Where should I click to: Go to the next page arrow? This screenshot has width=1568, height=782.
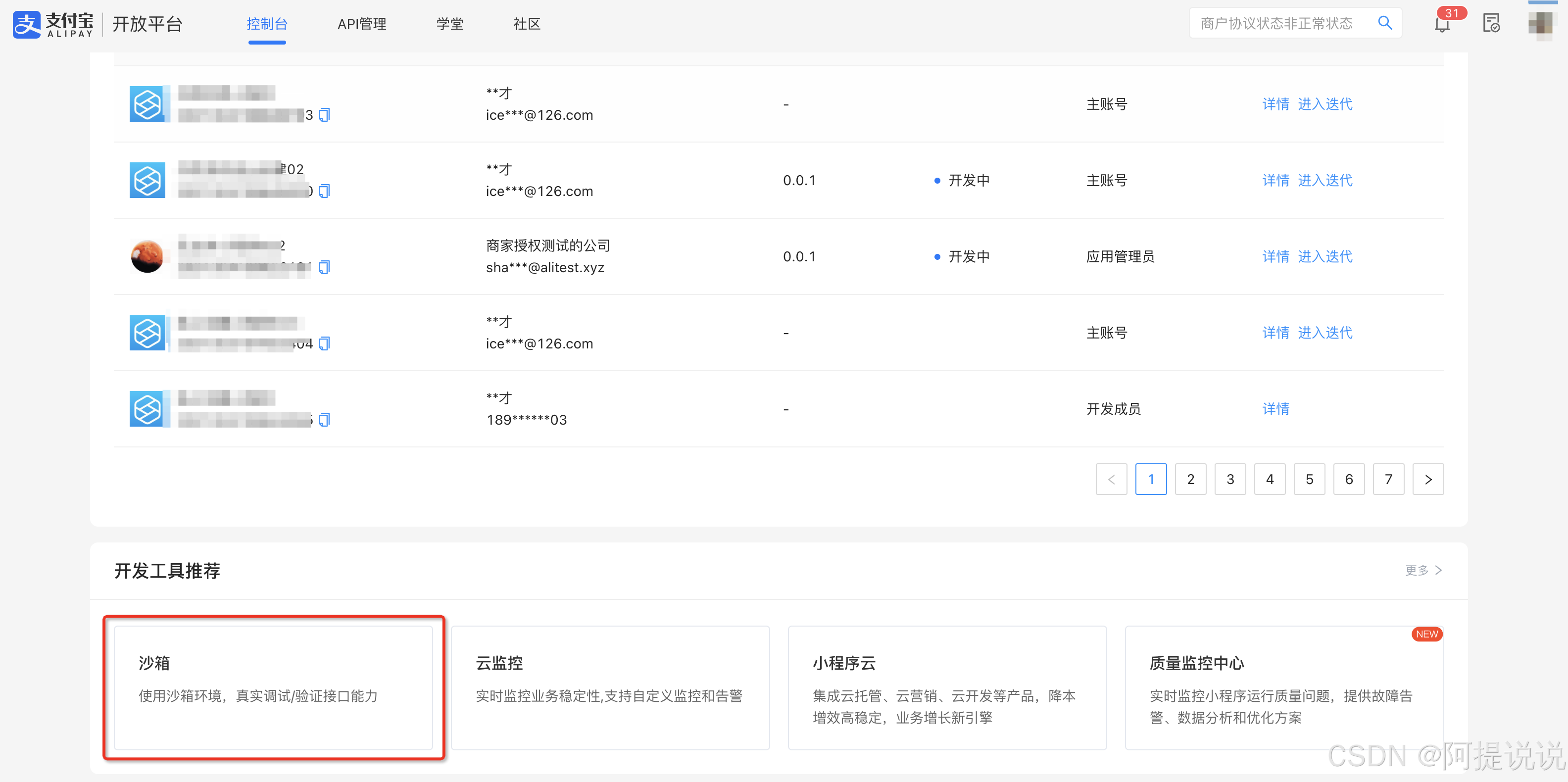pos(1427,480)
